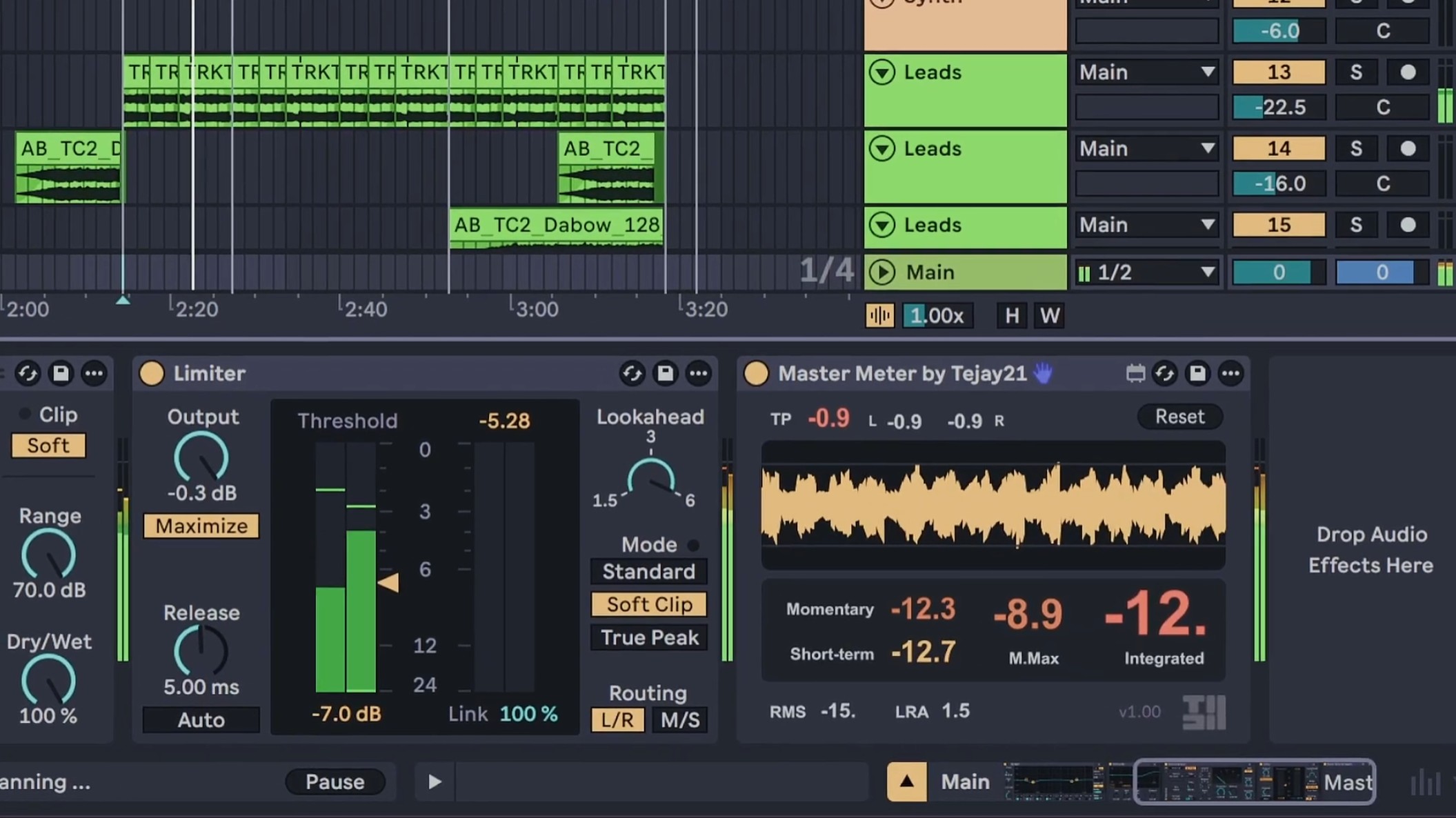The image size is (1456, 818).
Task: Solo track 13 with S button
Action: coord(1355,72)
